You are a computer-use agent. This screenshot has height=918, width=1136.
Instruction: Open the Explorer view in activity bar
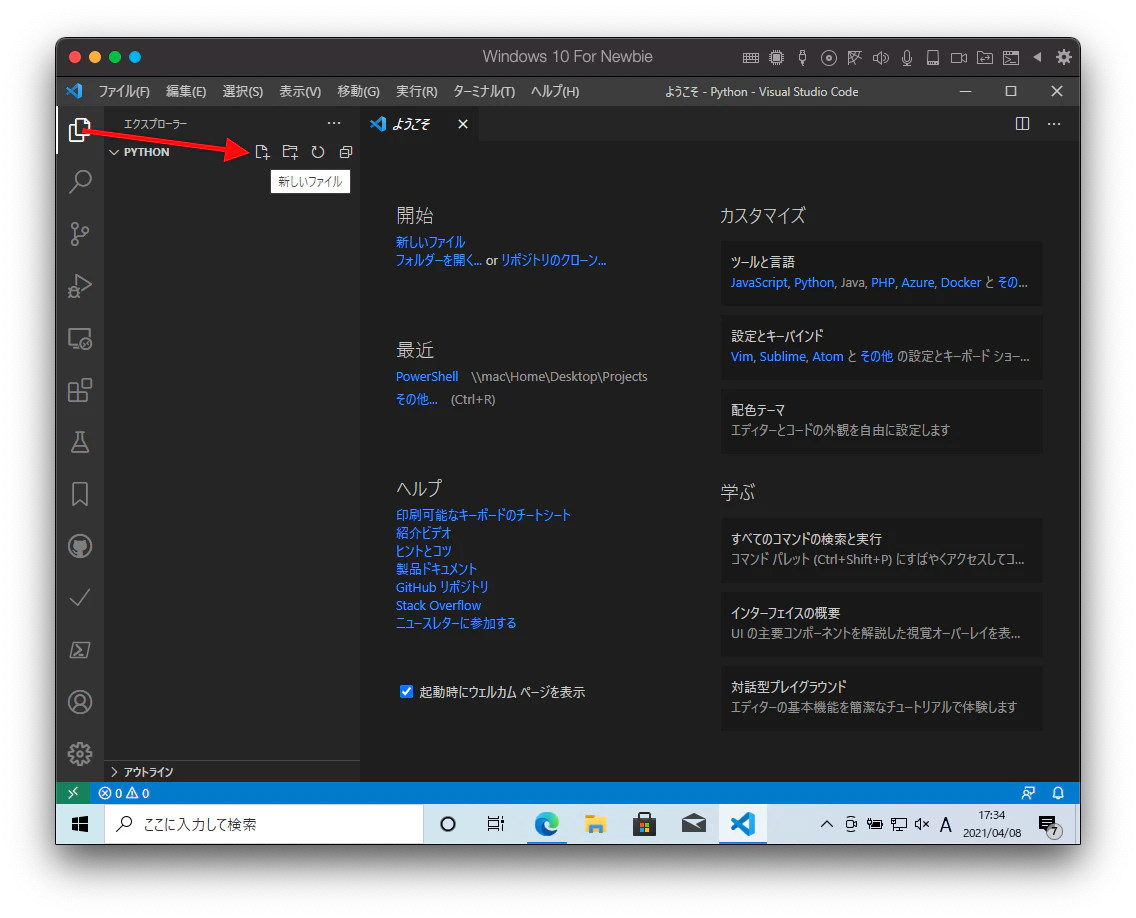pos(80,130)
